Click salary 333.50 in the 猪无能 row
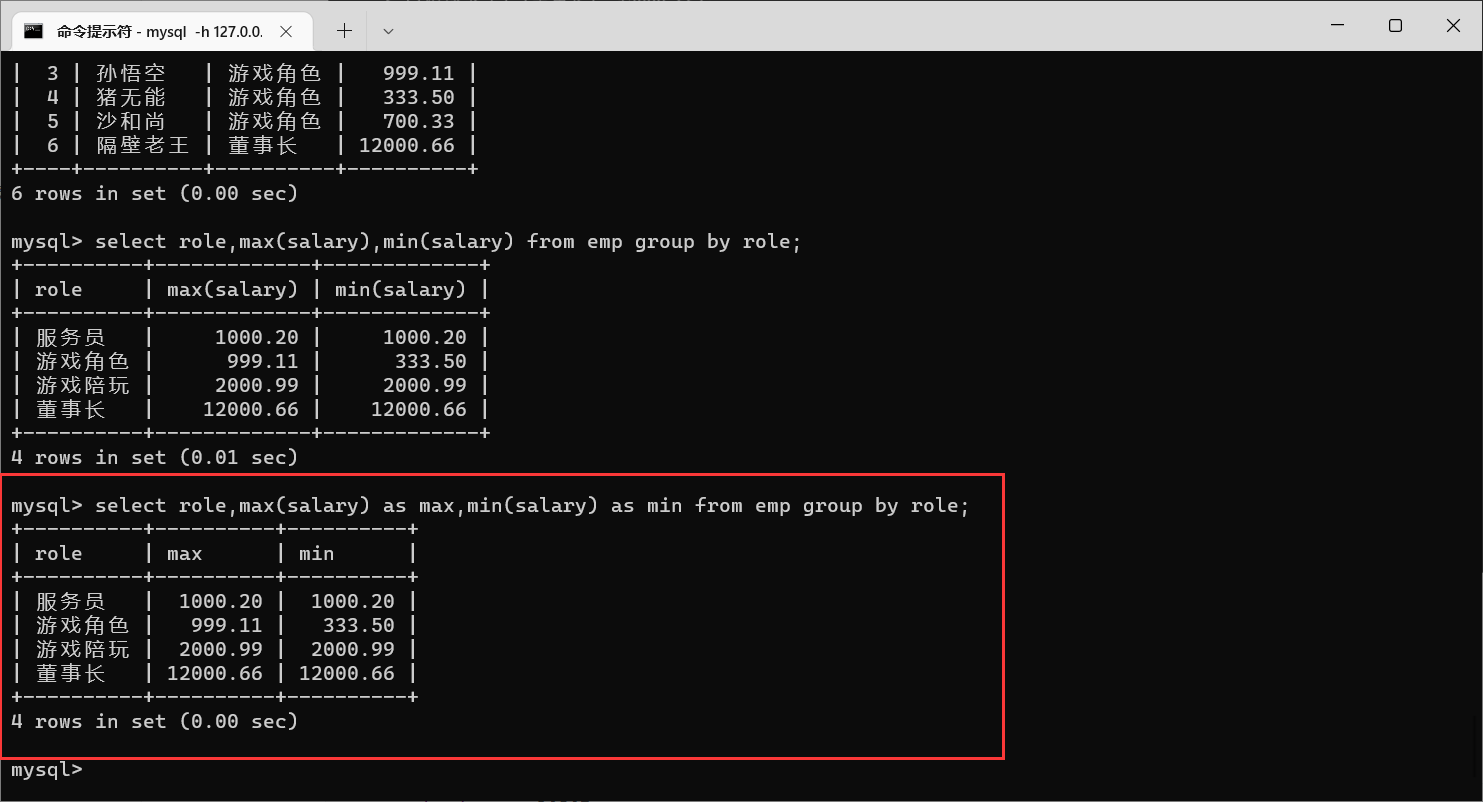Image resolution: width=1483 pixels, height=802 pixels. (x=418, y=97)
